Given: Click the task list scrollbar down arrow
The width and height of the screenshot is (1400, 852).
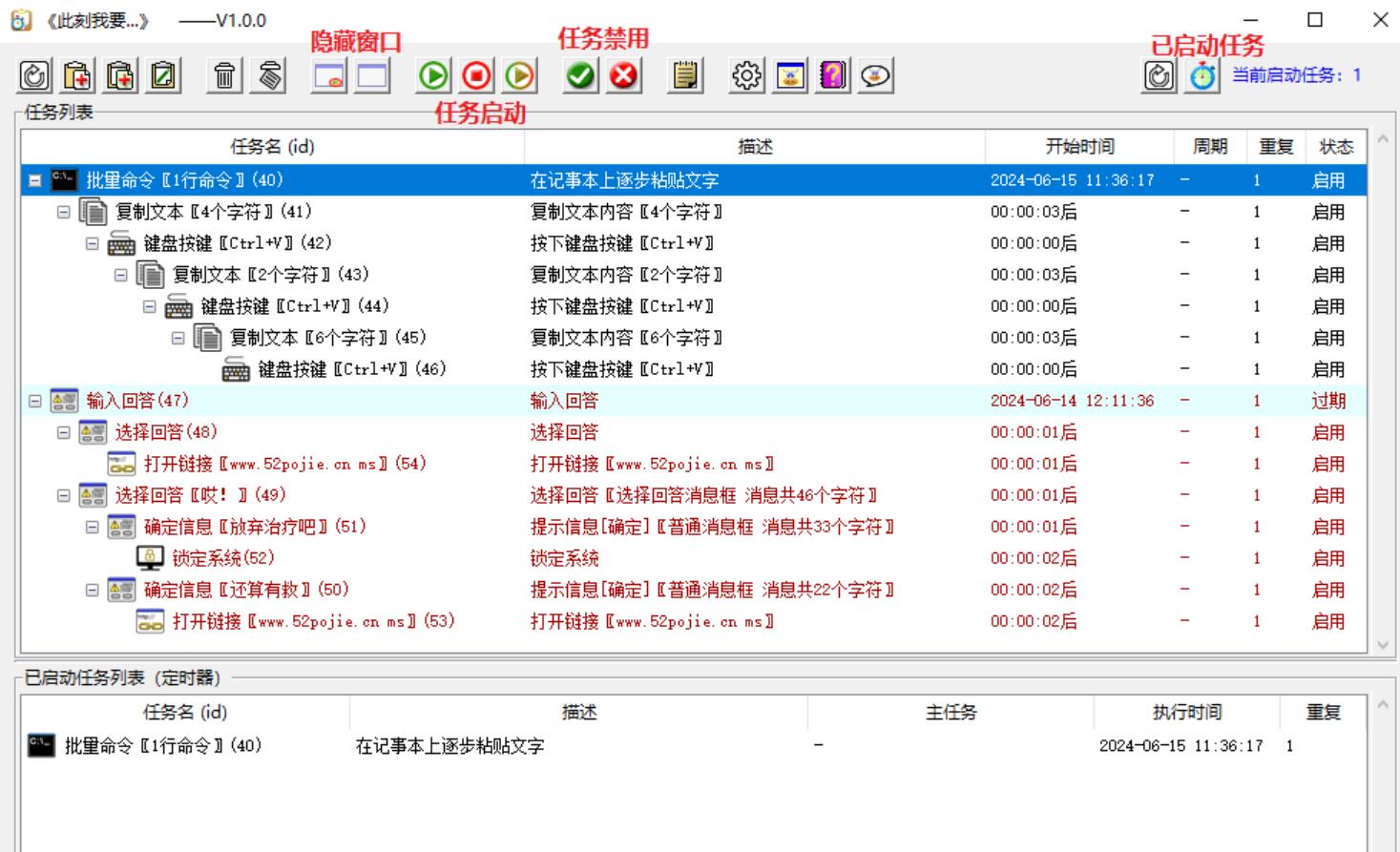Looking at the screenshot, I should (1383, 645).
